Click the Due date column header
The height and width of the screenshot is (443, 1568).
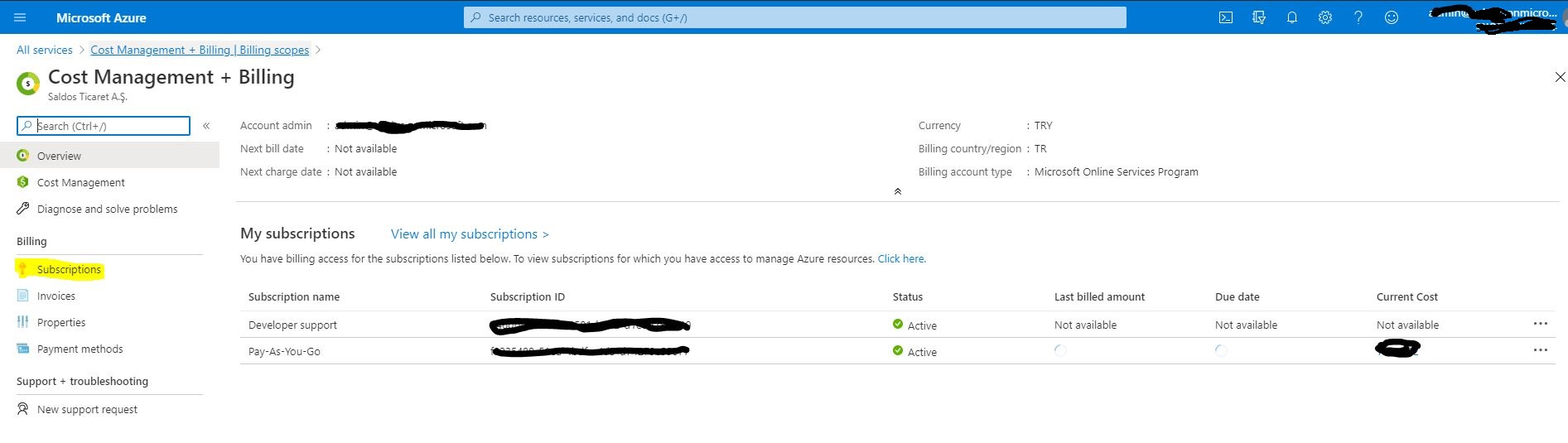point(1238,296)
